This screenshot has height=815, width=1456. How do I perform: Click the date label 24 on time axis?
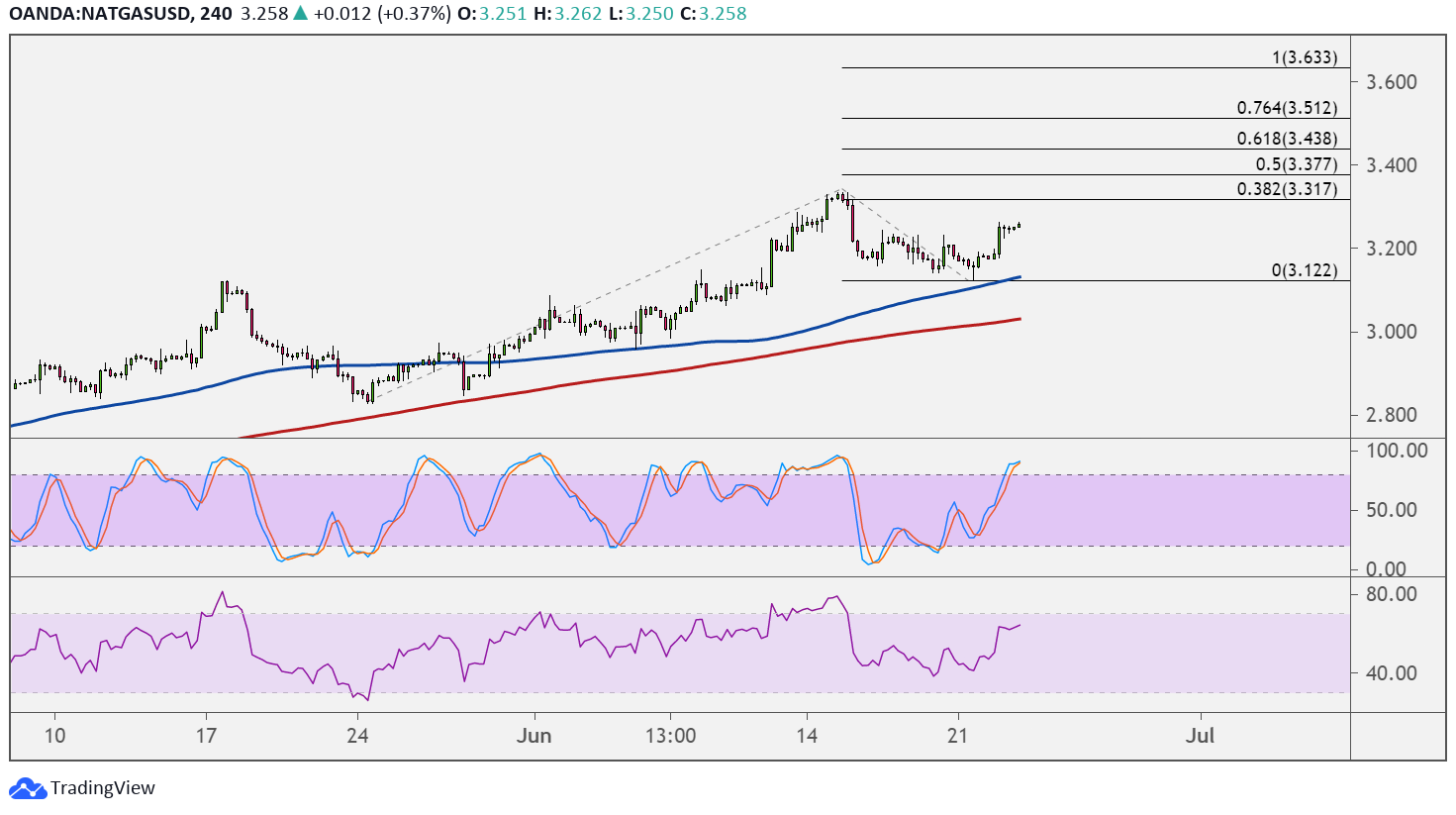coord(357,736)
